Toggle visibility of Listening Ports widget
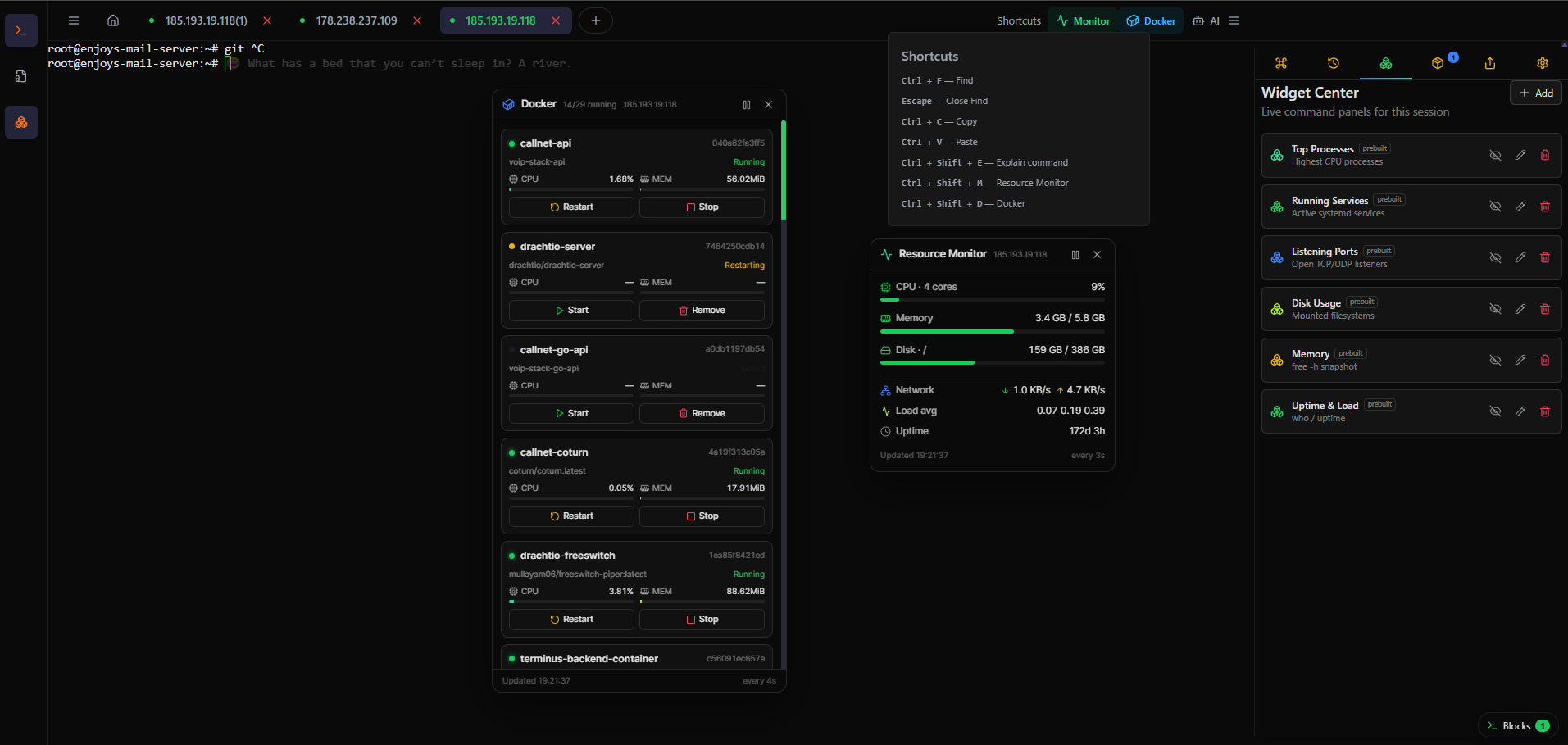Image resolution: width=1568 pixels, height=745 pixels. [1496, 257]
